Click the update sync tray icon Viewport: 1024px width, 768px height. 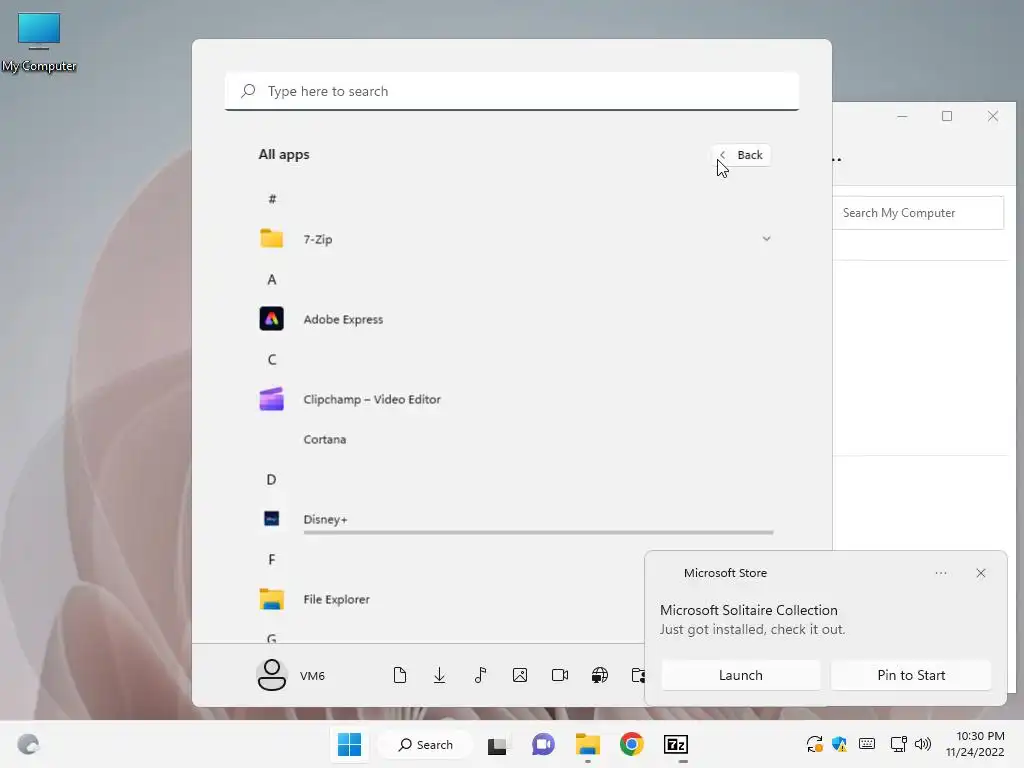pyautogui.click(x=814, y=744)
